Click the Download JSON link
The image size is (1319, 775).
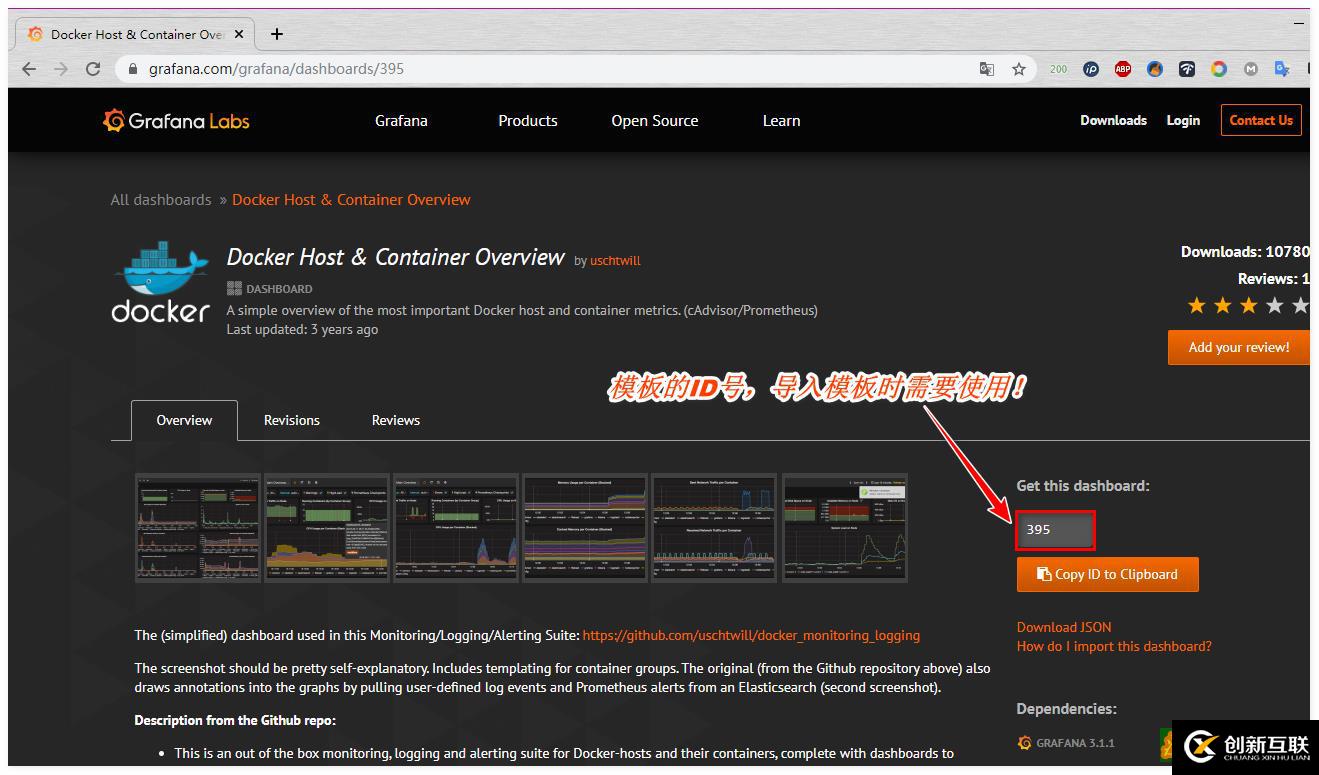pos(1064,627)
